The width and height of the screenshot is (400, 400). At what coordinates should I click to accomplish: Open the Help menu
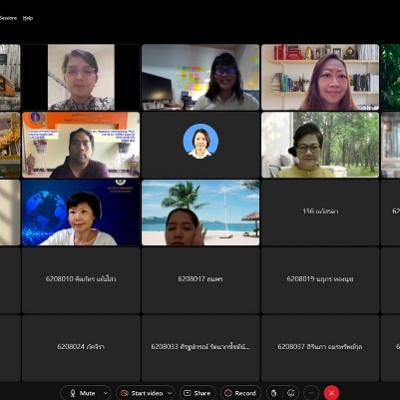coord(28,18)
